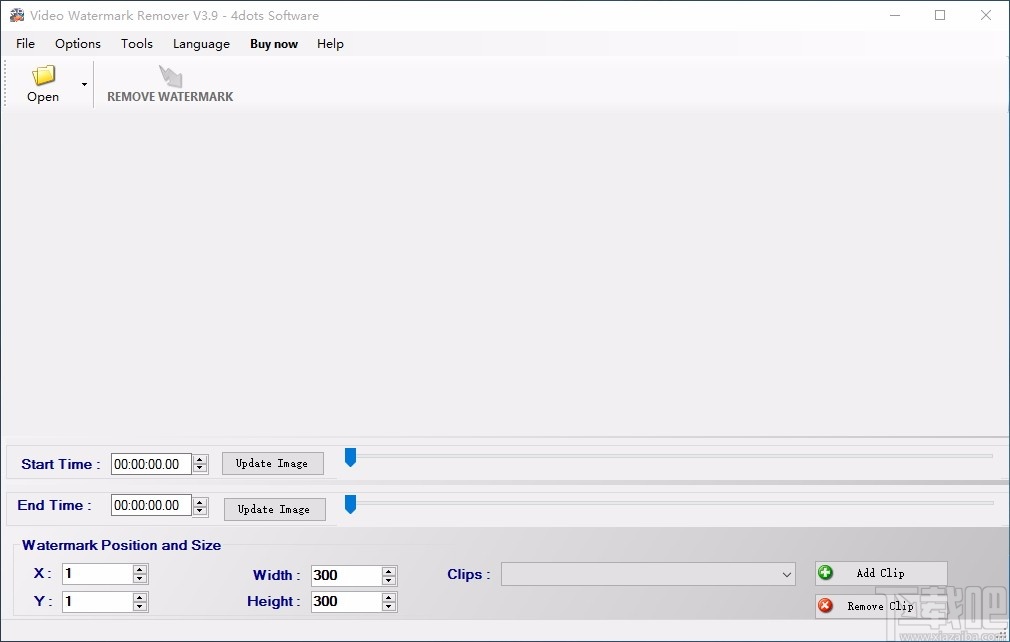Screen dimensions: 1010x642
Task: Close the Video Watermark Remover window
Action: coord(986,15)
